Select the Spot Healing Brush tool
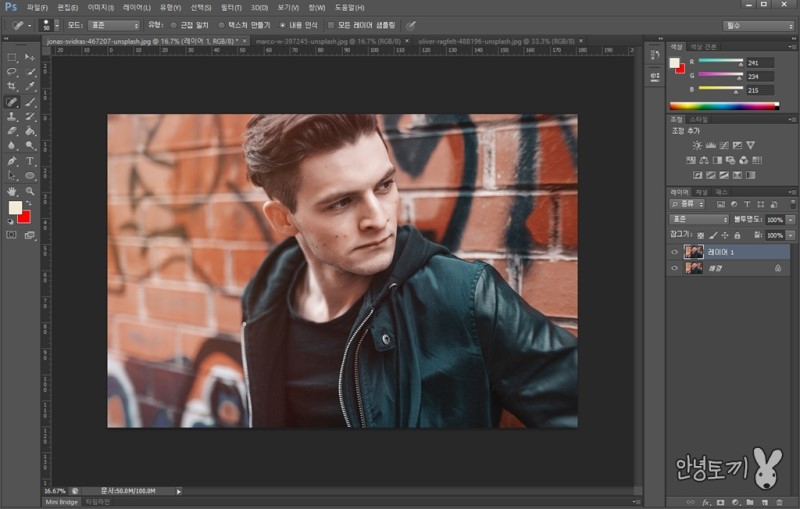This screenshot has height=509, width=800. 12,101
